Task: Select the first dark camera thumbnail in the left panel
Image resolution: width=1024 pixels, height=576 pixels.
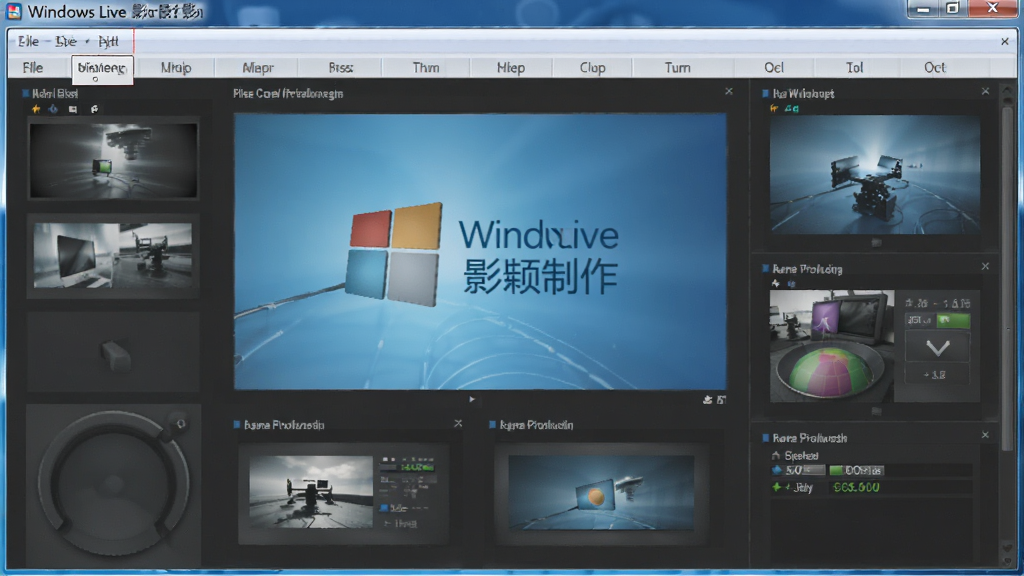Action: (x=113, y=160)
